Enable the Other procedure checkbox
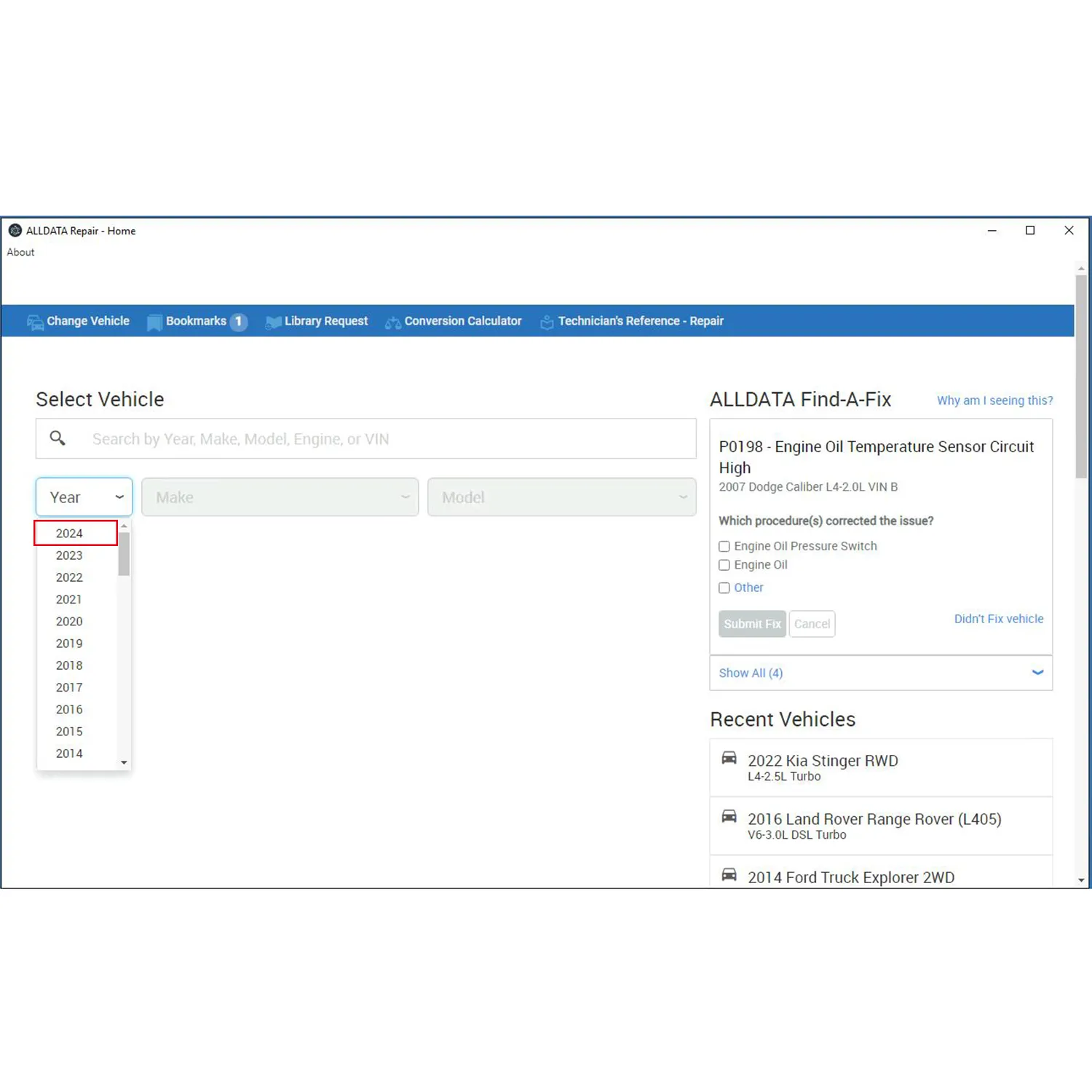Viewport: 1092px width, 1092px height. pos(724,588)
